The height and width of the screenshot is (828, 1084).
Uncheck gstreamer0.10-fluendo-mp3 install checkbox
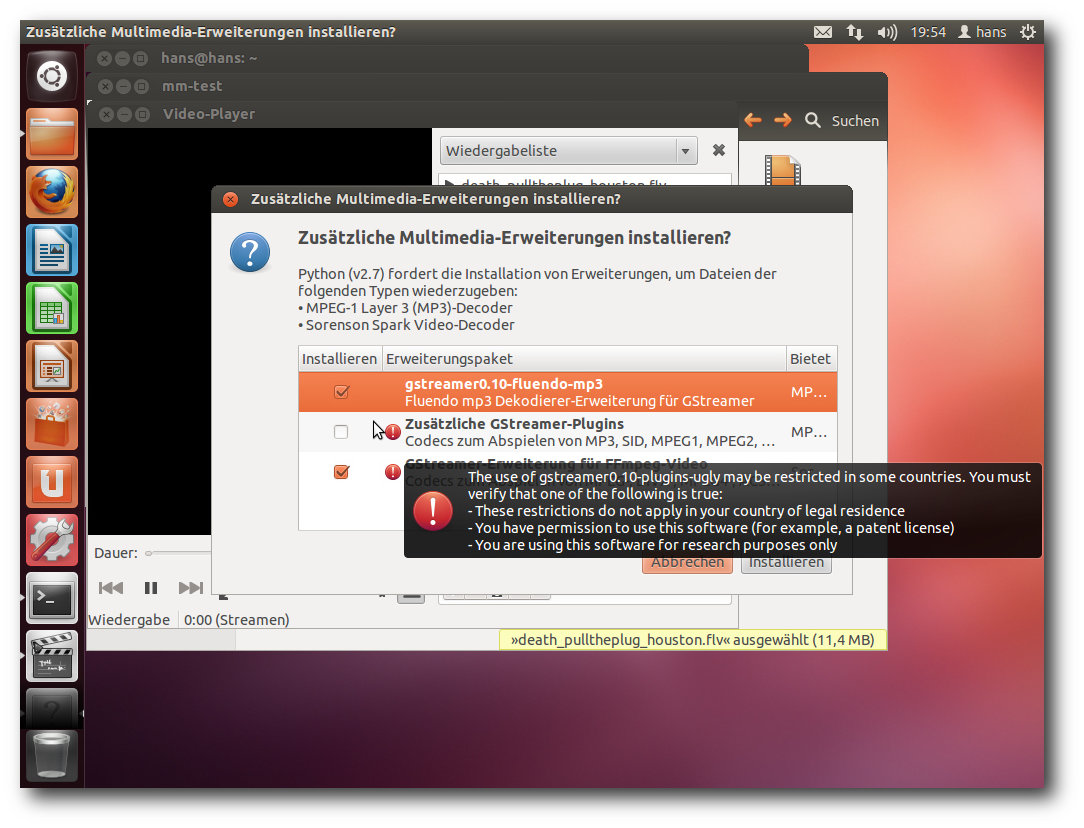click(342, 392)
